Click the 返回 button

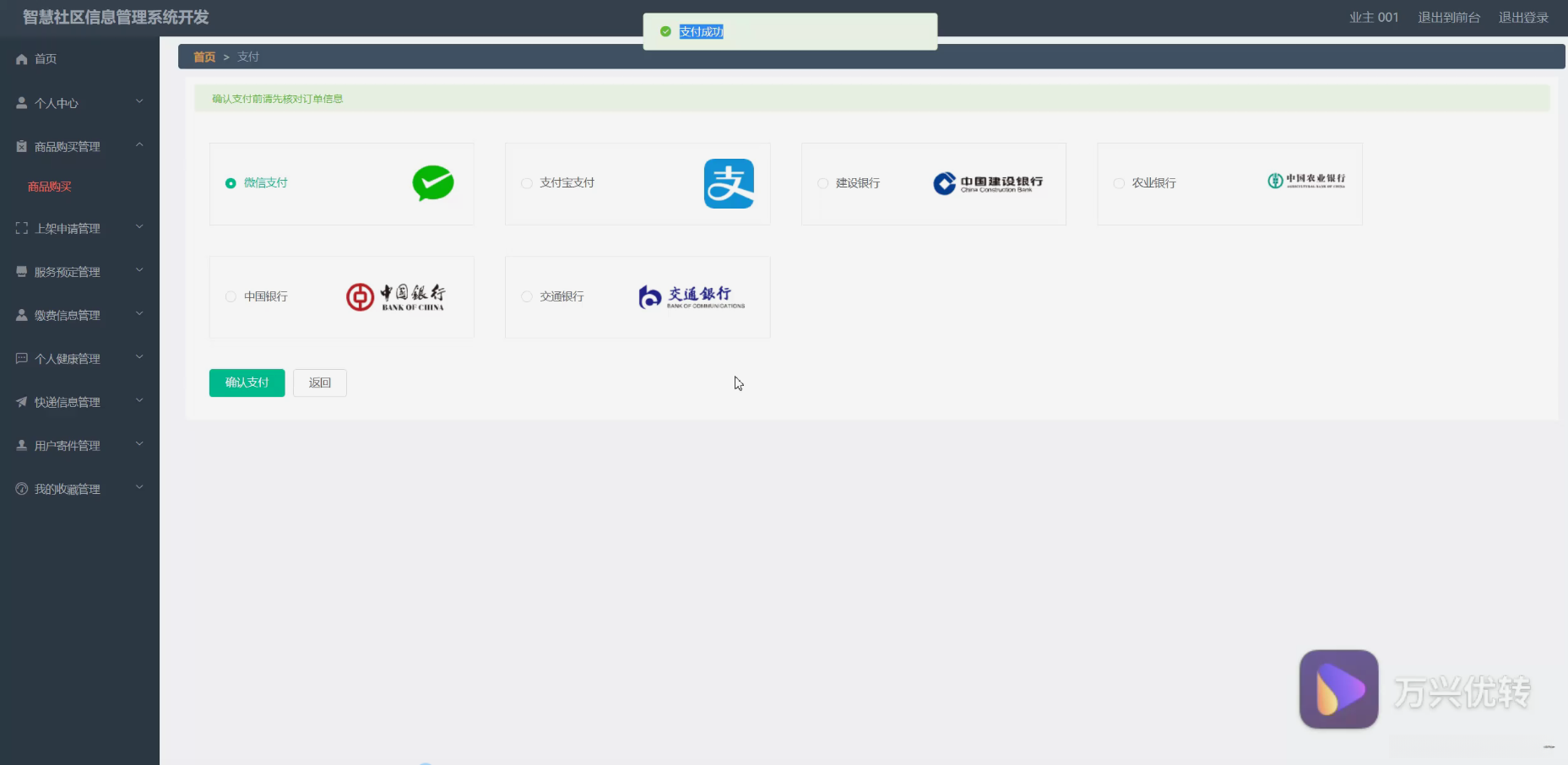[x=320, y=382]
